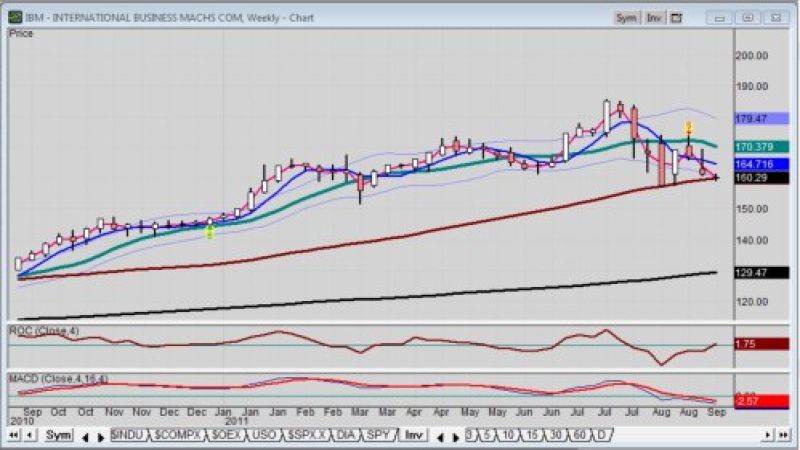This screenshot has height=450, width=800.
Task: Restore the chart window size
Action: point(745,18)
